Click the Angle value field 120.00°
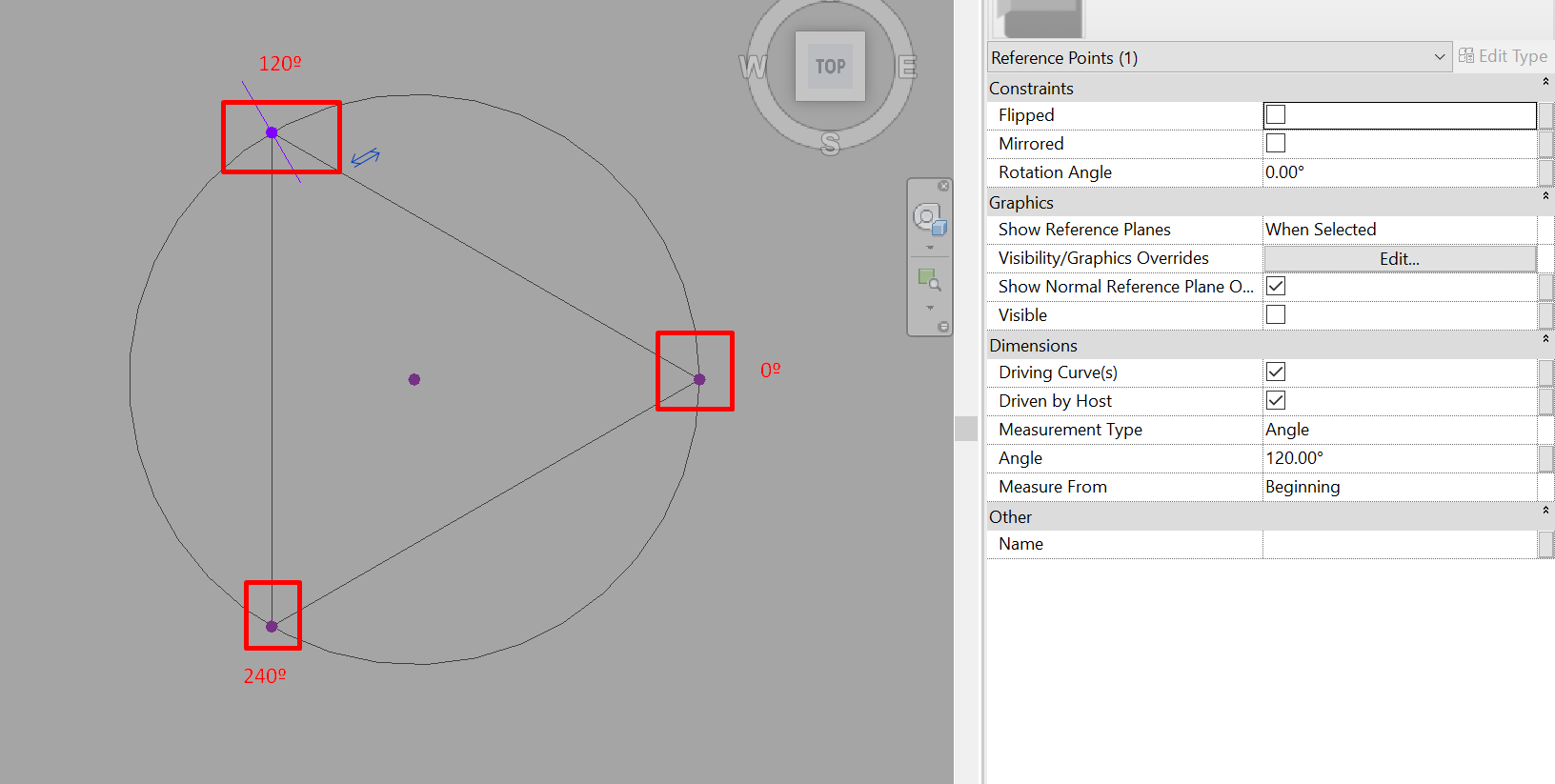1555x784 pixels. click(x=1400, y=458)
